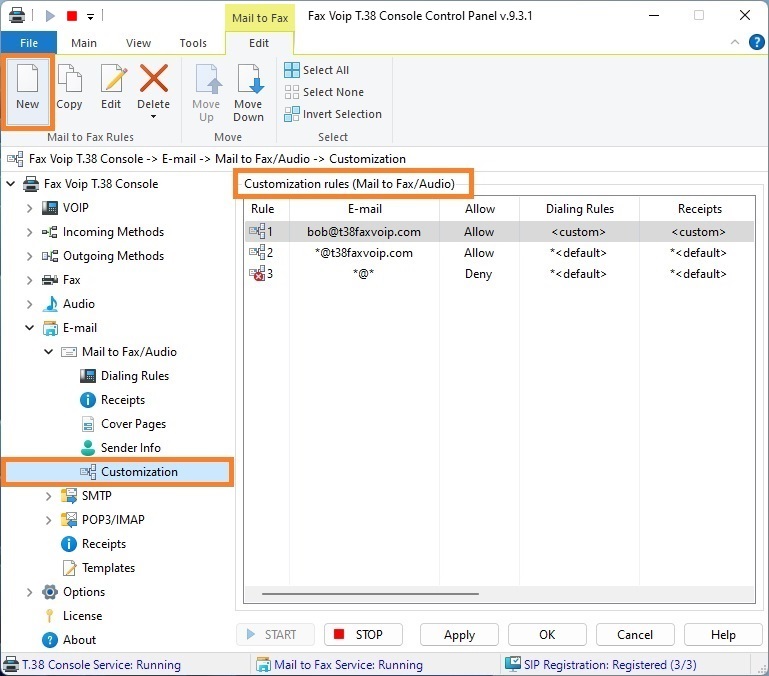The width and height of the screenshot is (769, 676).
Task: Expand the SMTP tree node
Action: pyautogui.click(x=49, y=496)
